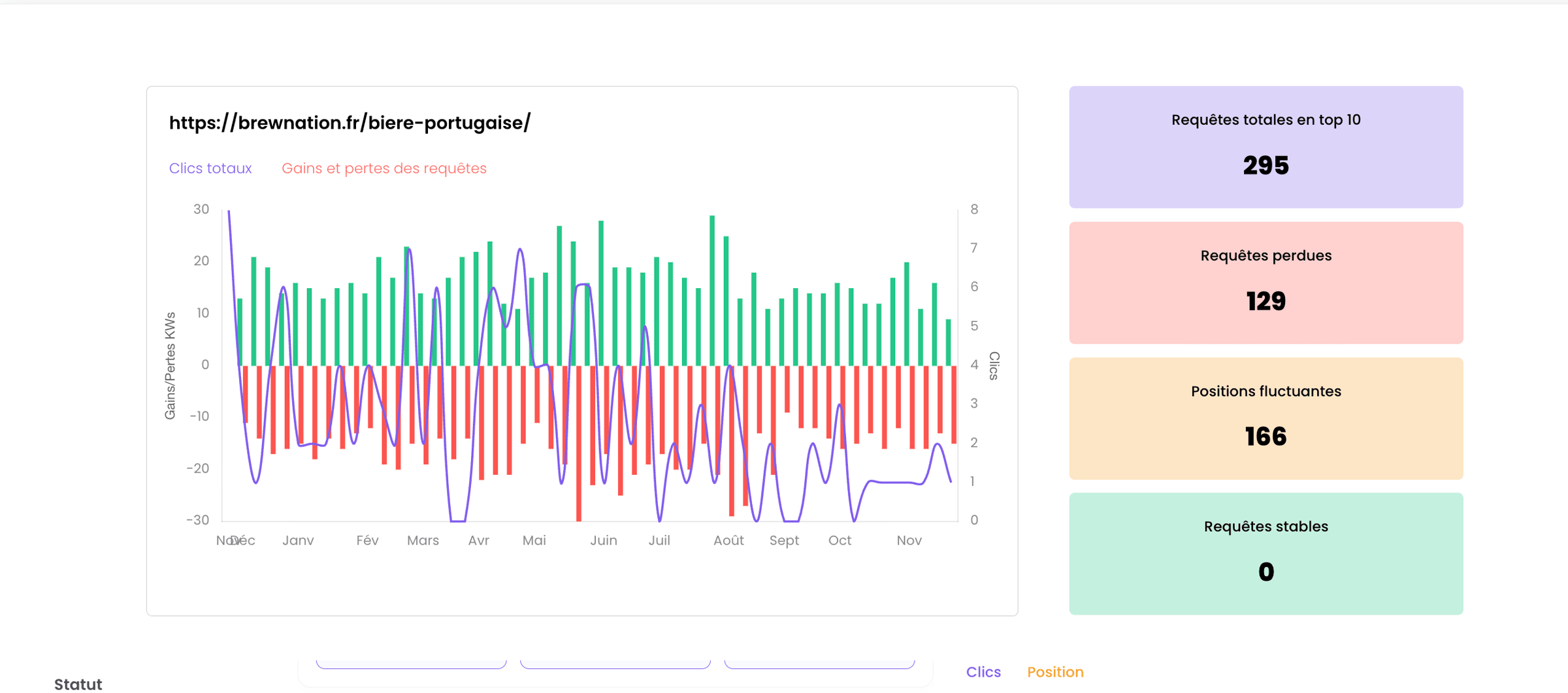
Task: Open the Requêtes totales en top 10 card
Action: 1265,147
